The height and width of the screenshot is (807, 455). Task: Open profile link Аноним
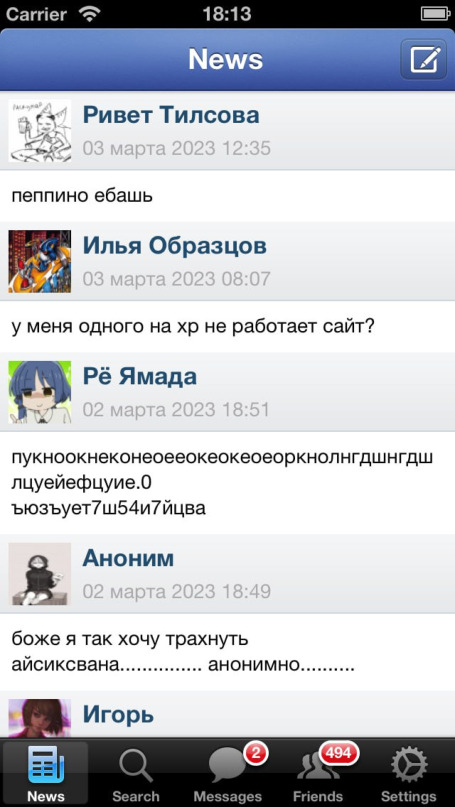(x=128, y=558)
